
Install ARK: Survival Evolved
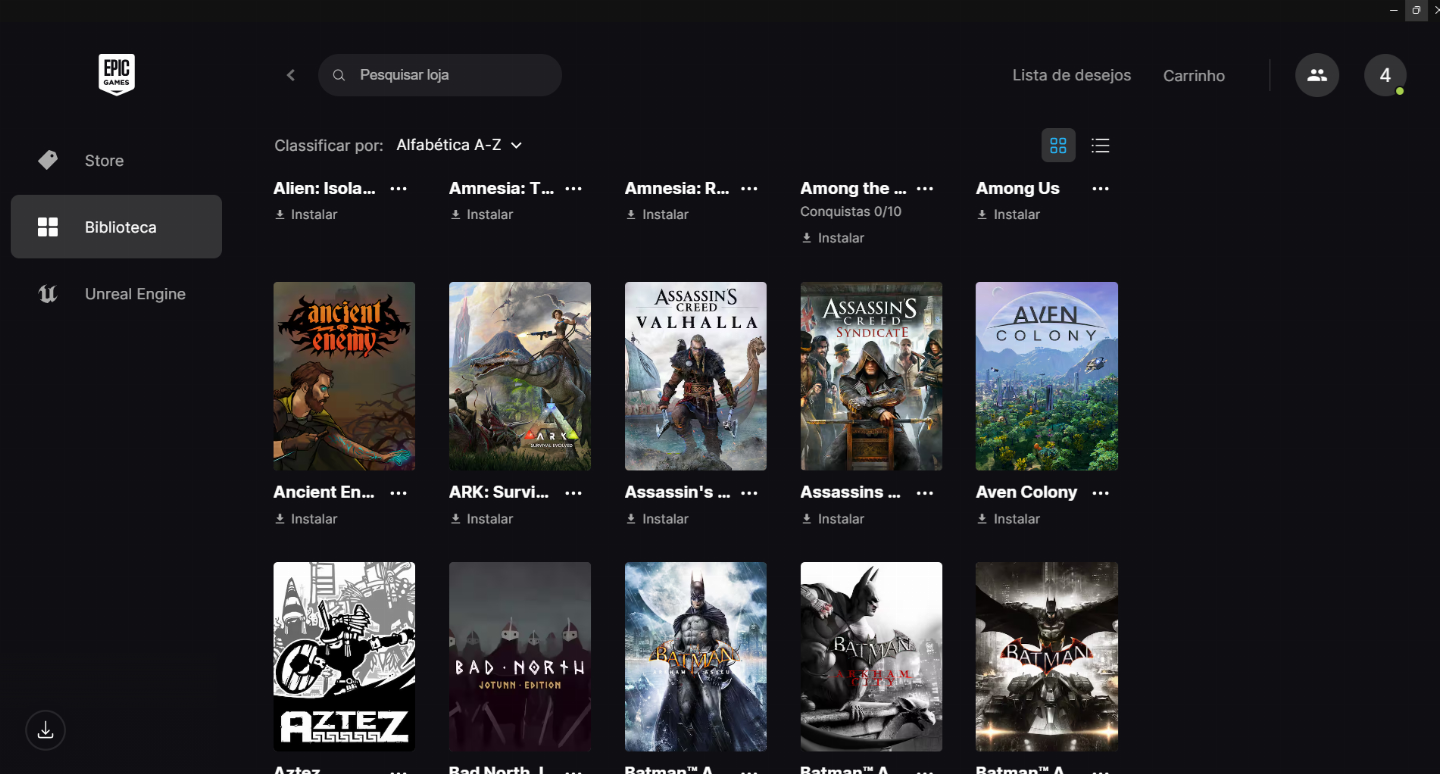click(481, 519)
